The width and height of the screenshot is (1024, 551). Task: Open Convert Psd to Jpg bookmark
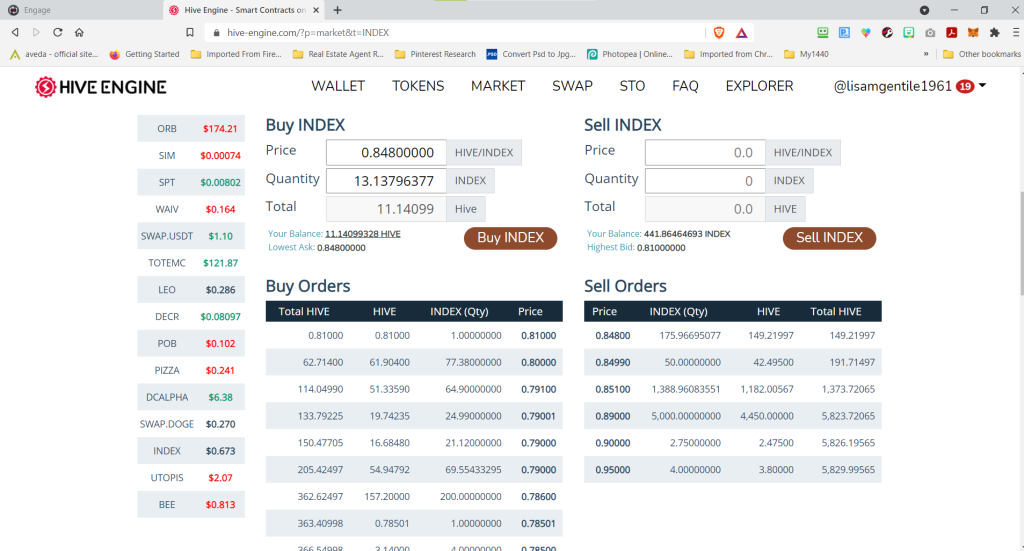click(531, 54)
